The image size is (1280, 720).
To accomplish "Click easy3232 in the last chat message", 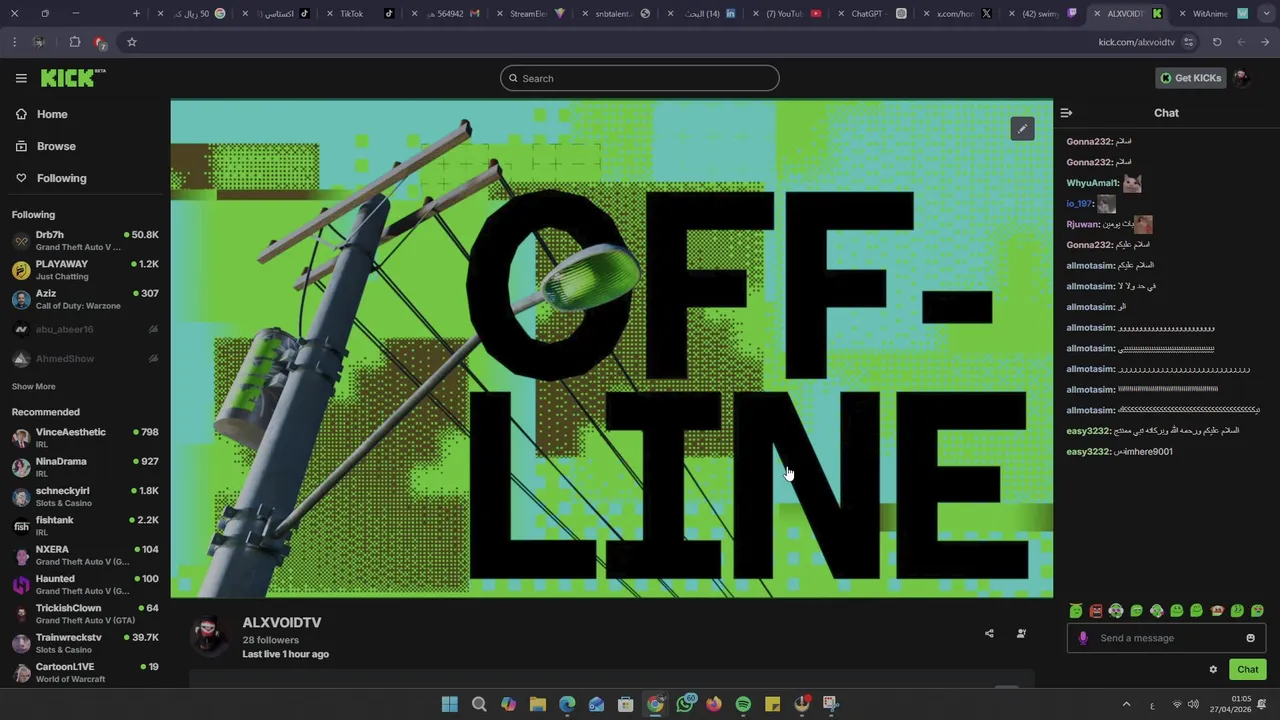I will coord(1089,452).
